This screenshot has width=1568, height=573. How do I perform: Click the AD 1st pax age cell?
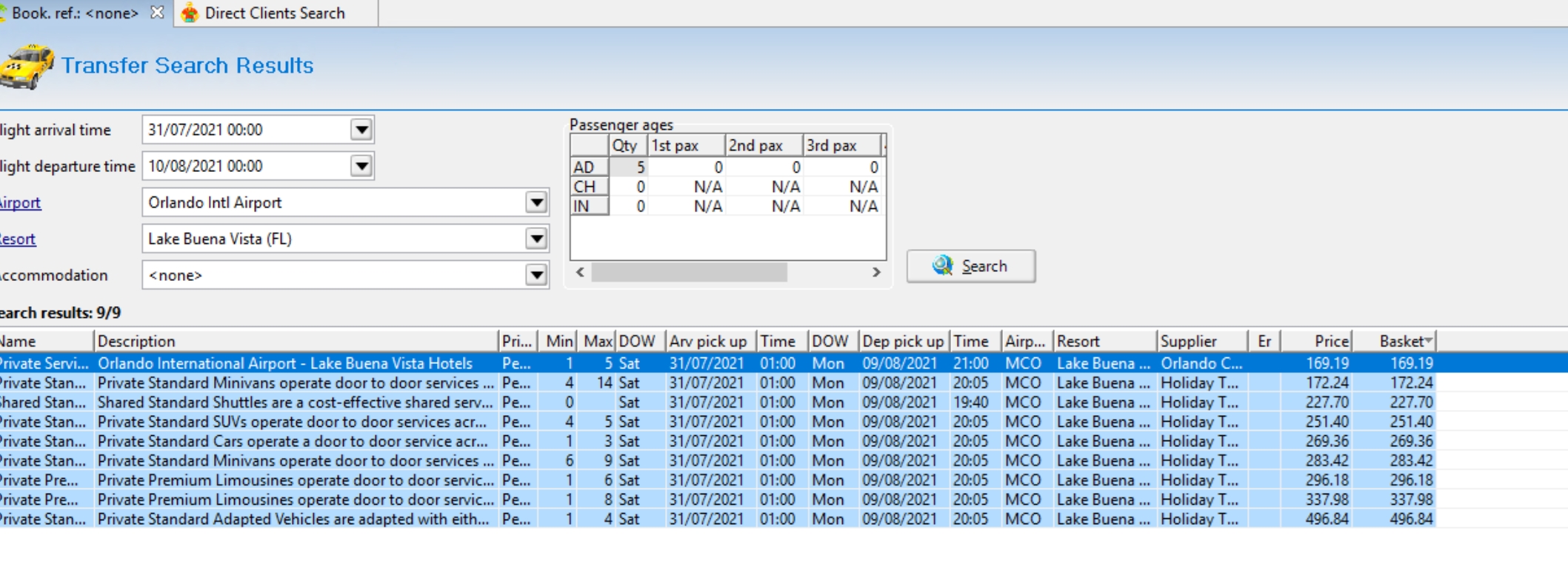pyautogui.click(x=687, y=167)
